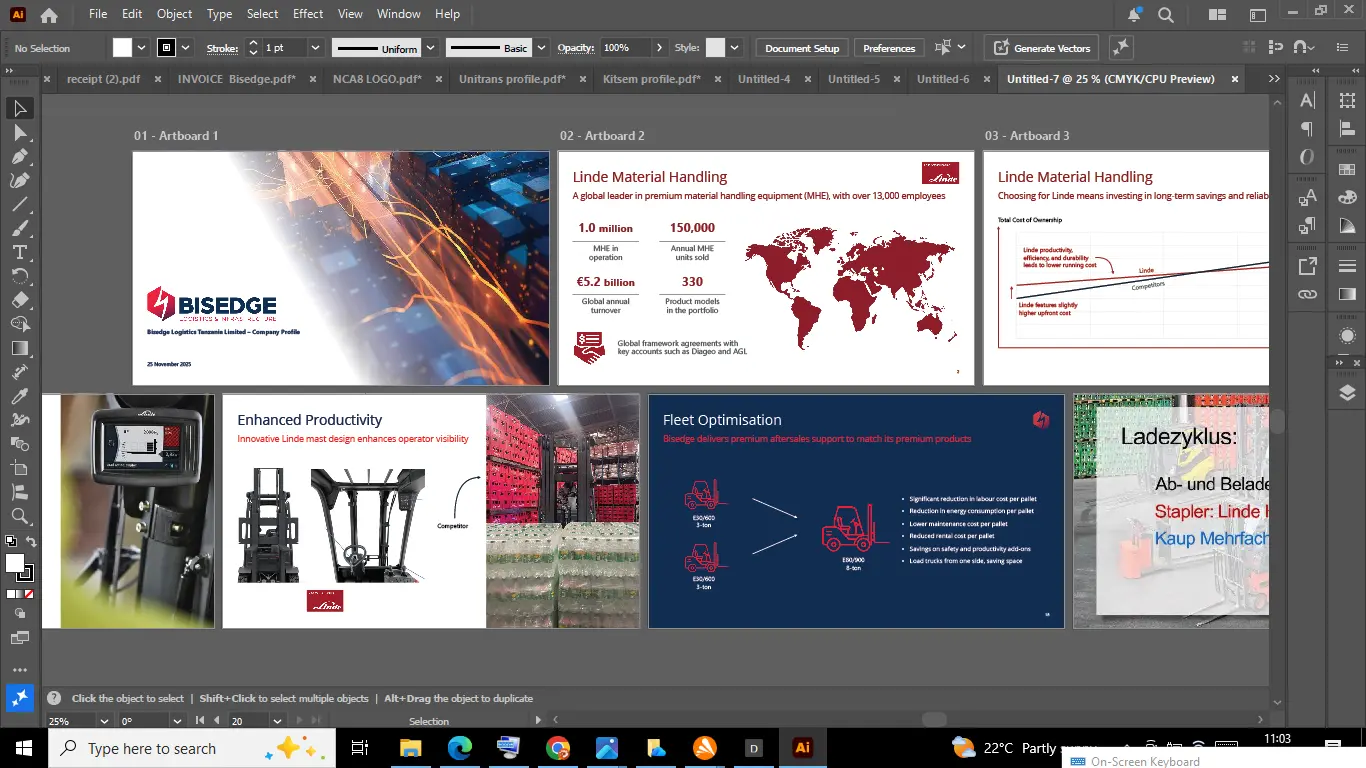Open the fill color dropdown arrow
The image size is (1366, 768).
(141, 48)
